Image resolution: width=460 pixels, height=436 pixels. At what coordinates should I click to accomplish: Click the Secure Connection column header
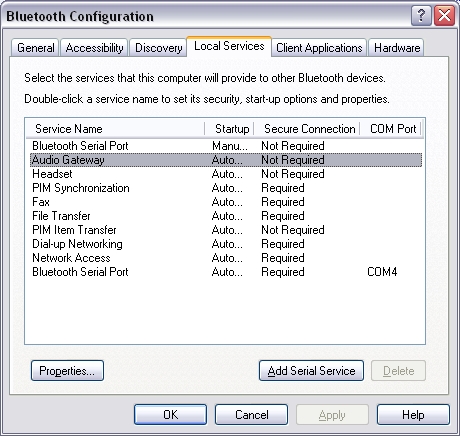pos(307,129)
